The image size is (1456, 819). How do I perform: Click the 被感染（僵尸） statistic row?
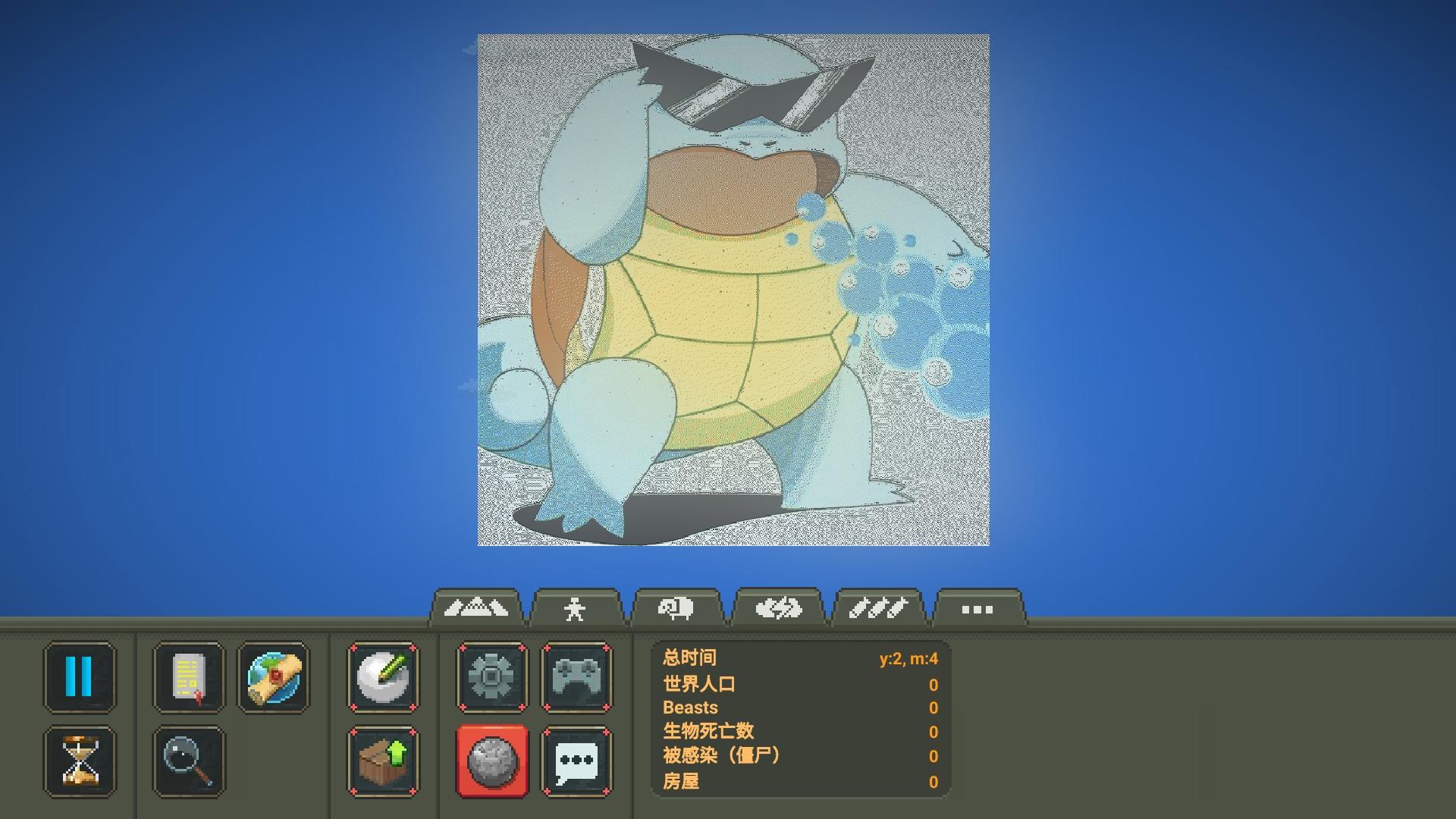pos(800,756)
